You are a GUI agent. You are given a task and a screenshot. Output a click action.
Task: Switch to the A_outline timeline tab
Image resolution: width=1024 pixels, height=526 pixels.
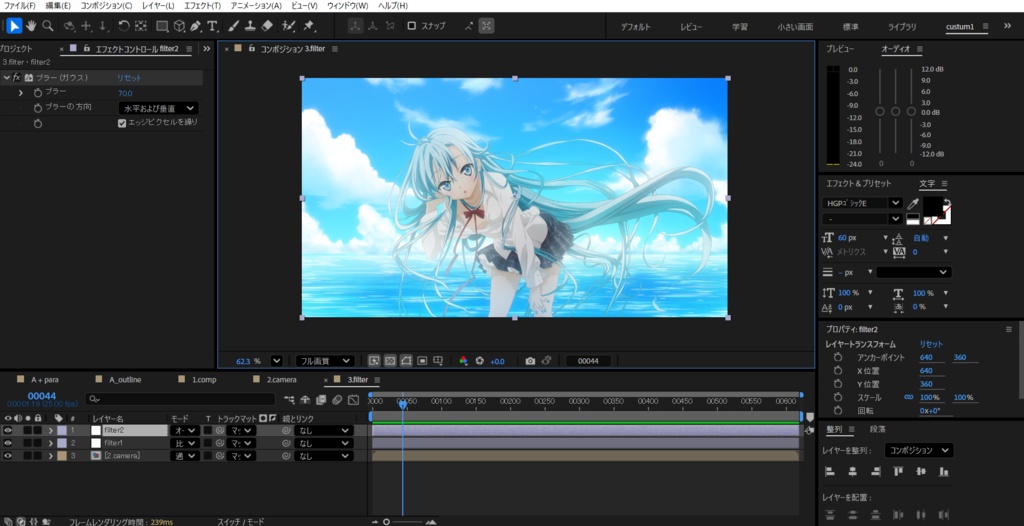pyautogui.click(x=125, y=380)
